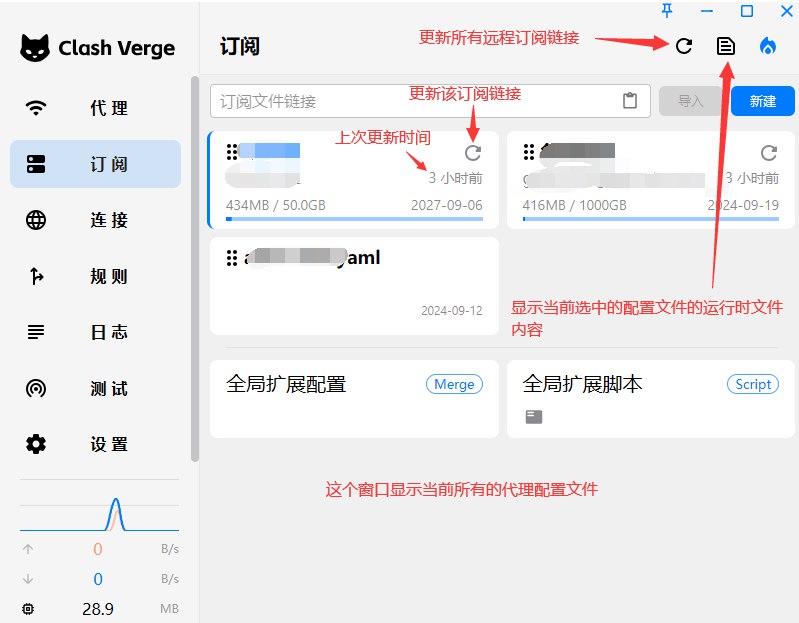Click the clipboard paste icon in link field
The image size is (799, 623).
pos(630,101)
